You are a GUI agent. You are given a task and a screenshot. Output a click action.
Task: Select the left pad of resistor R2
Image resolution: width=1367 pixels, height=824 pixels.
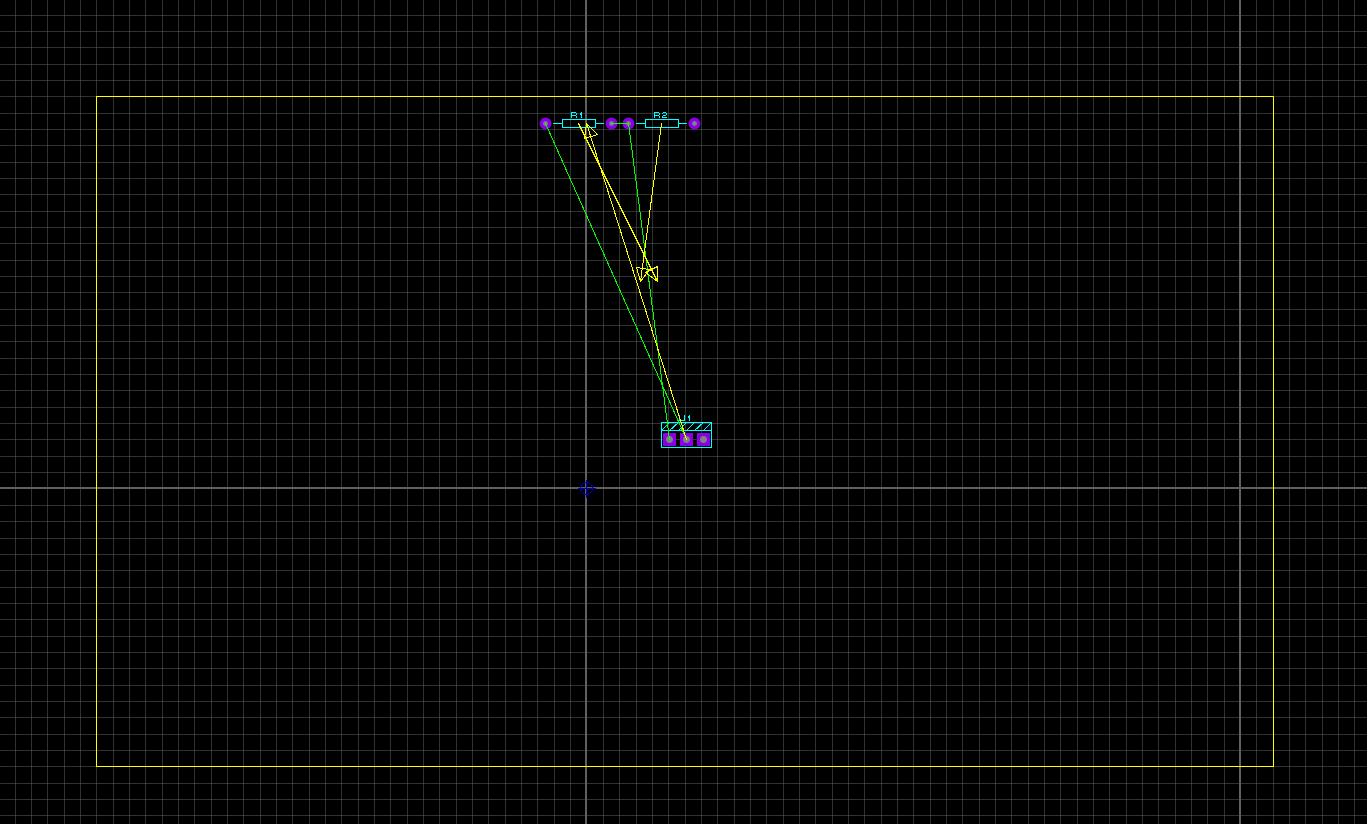(x=628, y=123)
